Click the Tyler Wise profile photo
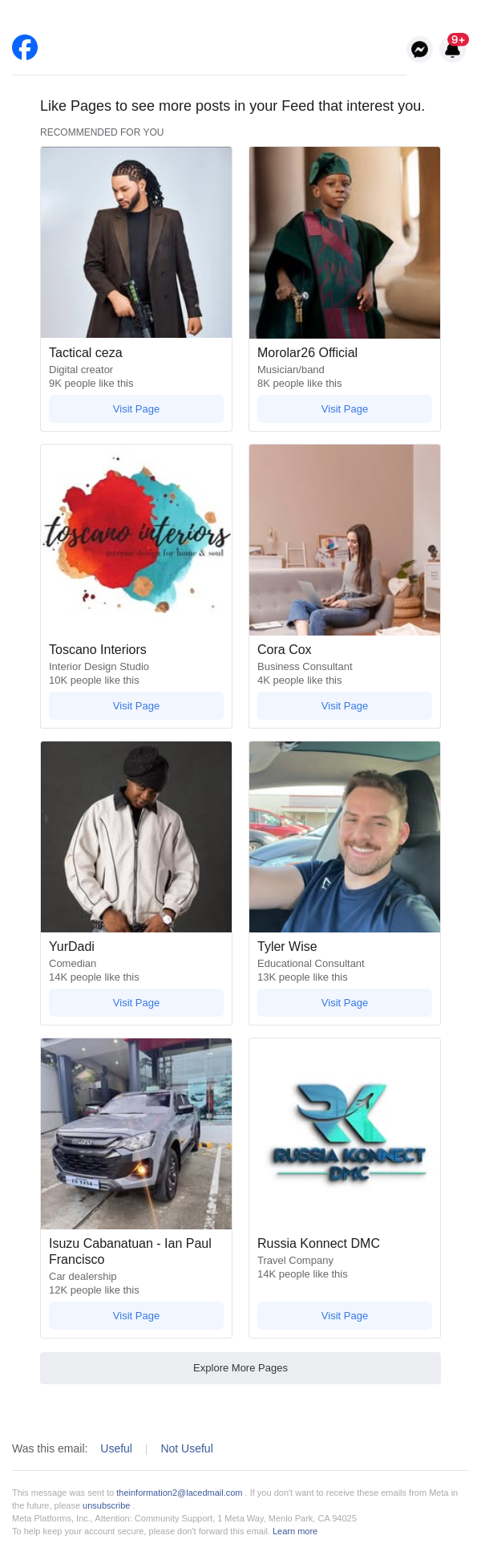This screenshot has height=1568, width=481. coord(345,837)
